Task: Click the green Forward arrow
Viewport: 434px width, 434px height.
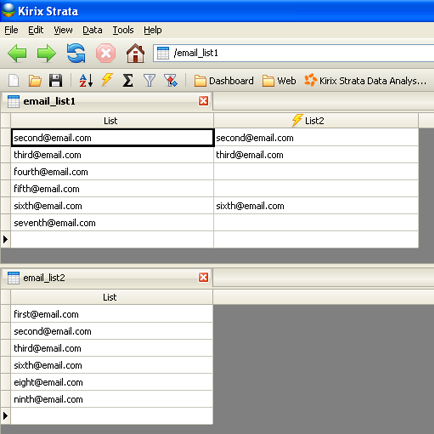Action: 46,53
